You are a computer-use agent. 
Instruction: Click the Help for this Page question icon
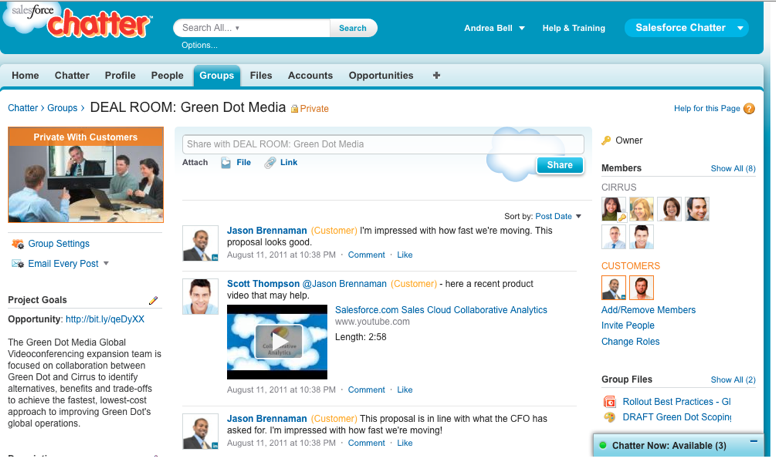click(x=749, y=108)
